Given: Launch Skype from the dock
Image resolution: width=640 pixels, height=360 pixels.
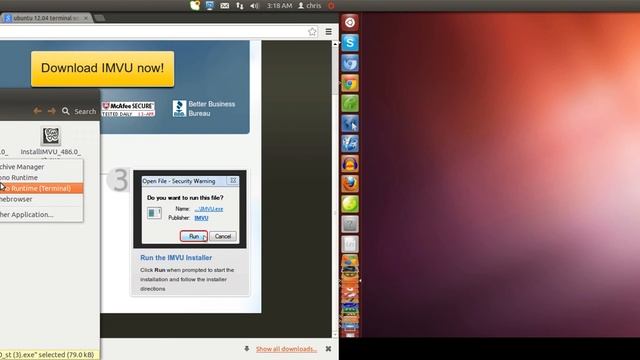Looking at the screenshot, I should [x=350, y=43].
